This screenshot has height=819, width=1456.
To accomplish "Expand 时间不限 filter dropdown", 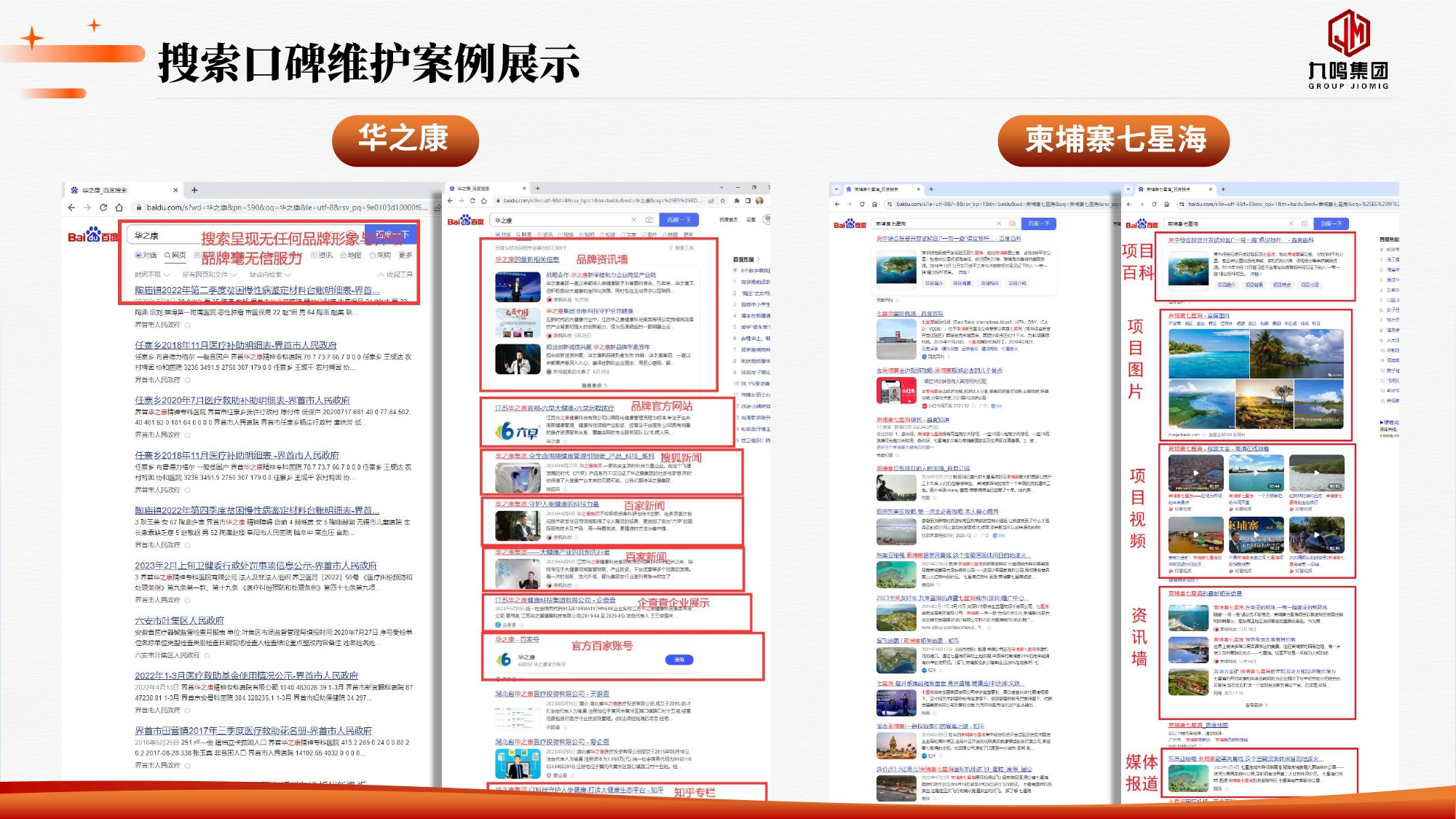I will 152,274.
